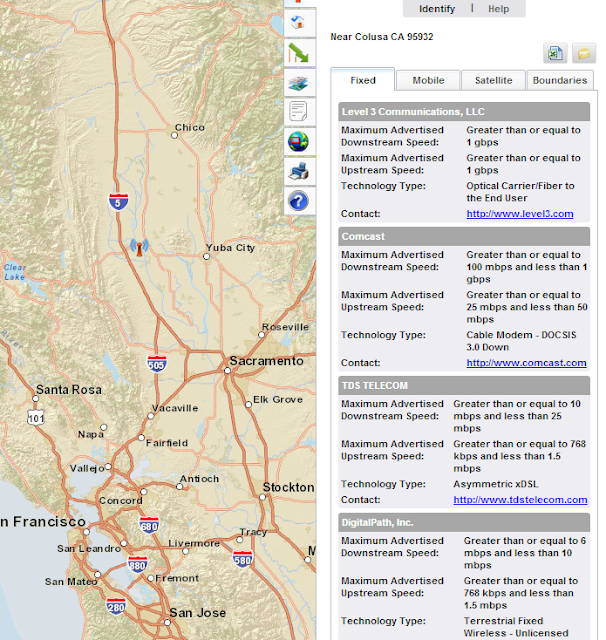The width and height of the screenshot is (606, 640).
Task: Select the Identify menu item
Action: 437,9
